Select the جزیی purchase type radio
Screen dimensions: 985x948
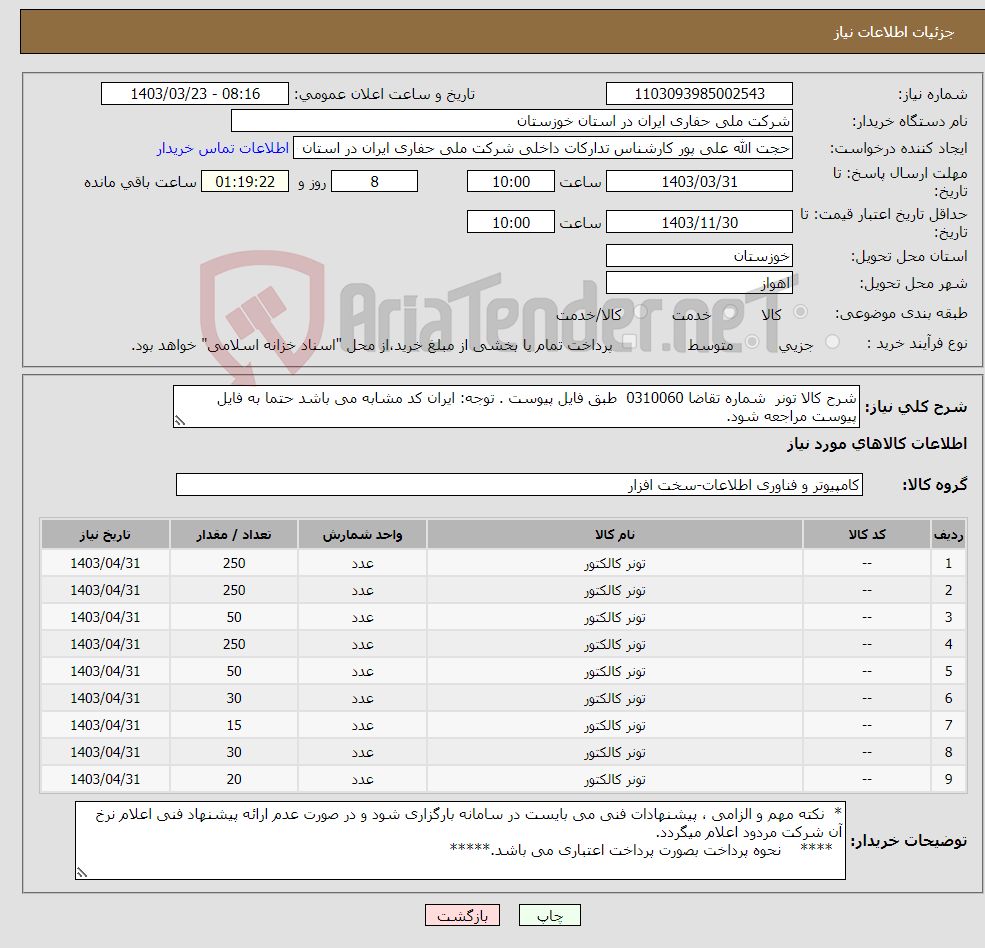(x=832, y=342)
